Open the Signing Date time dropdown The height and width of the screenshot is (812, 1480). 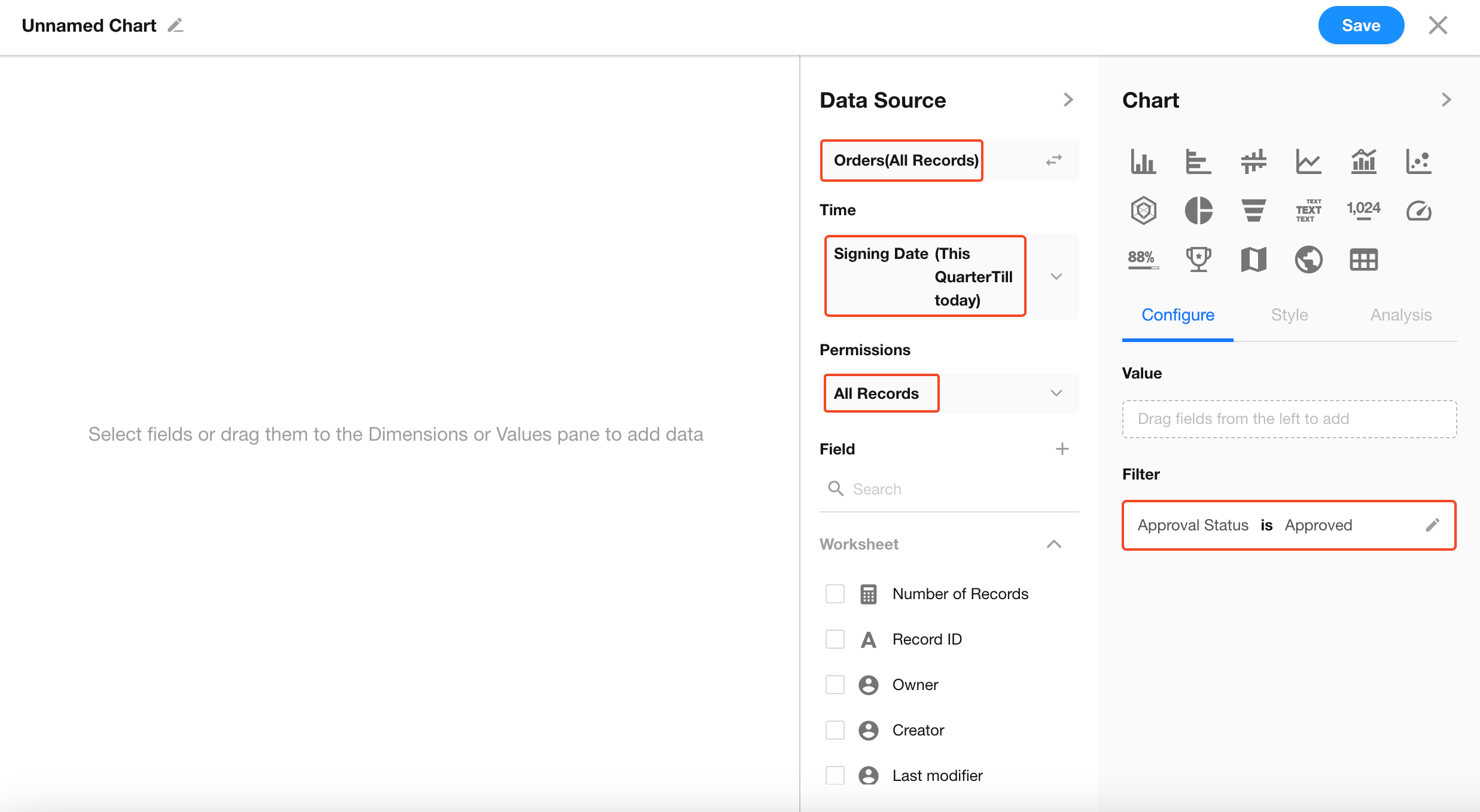(x=1056, y=276)
